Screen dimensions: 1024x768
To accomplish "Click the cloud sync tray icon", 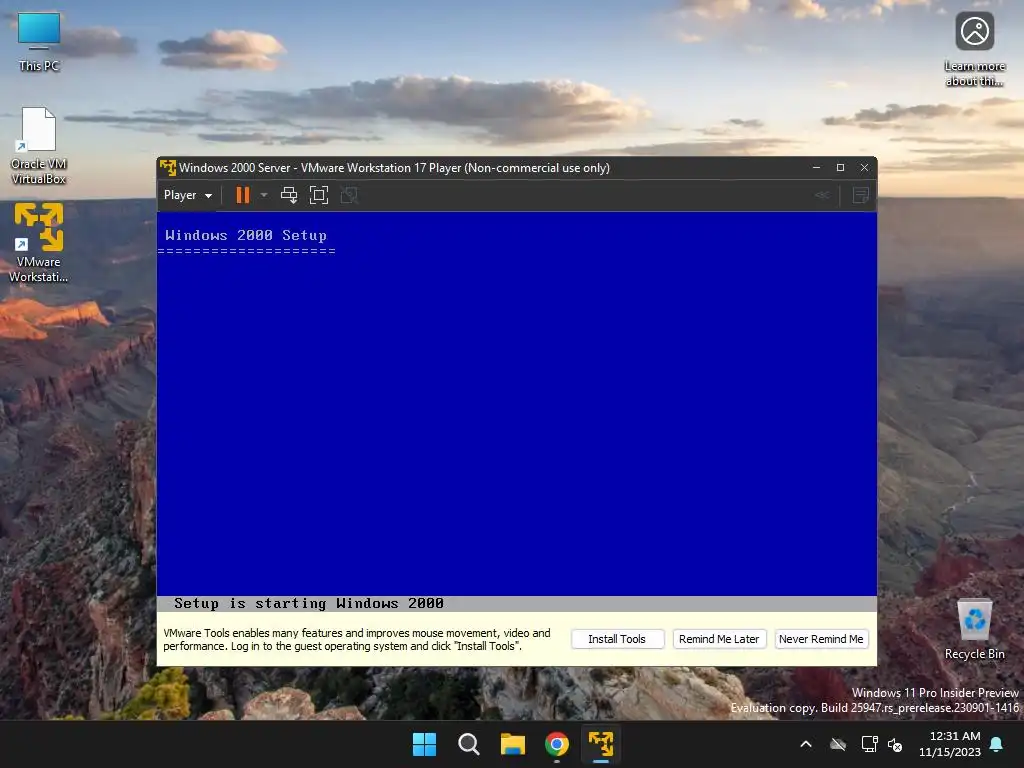I will pos(838,744).
